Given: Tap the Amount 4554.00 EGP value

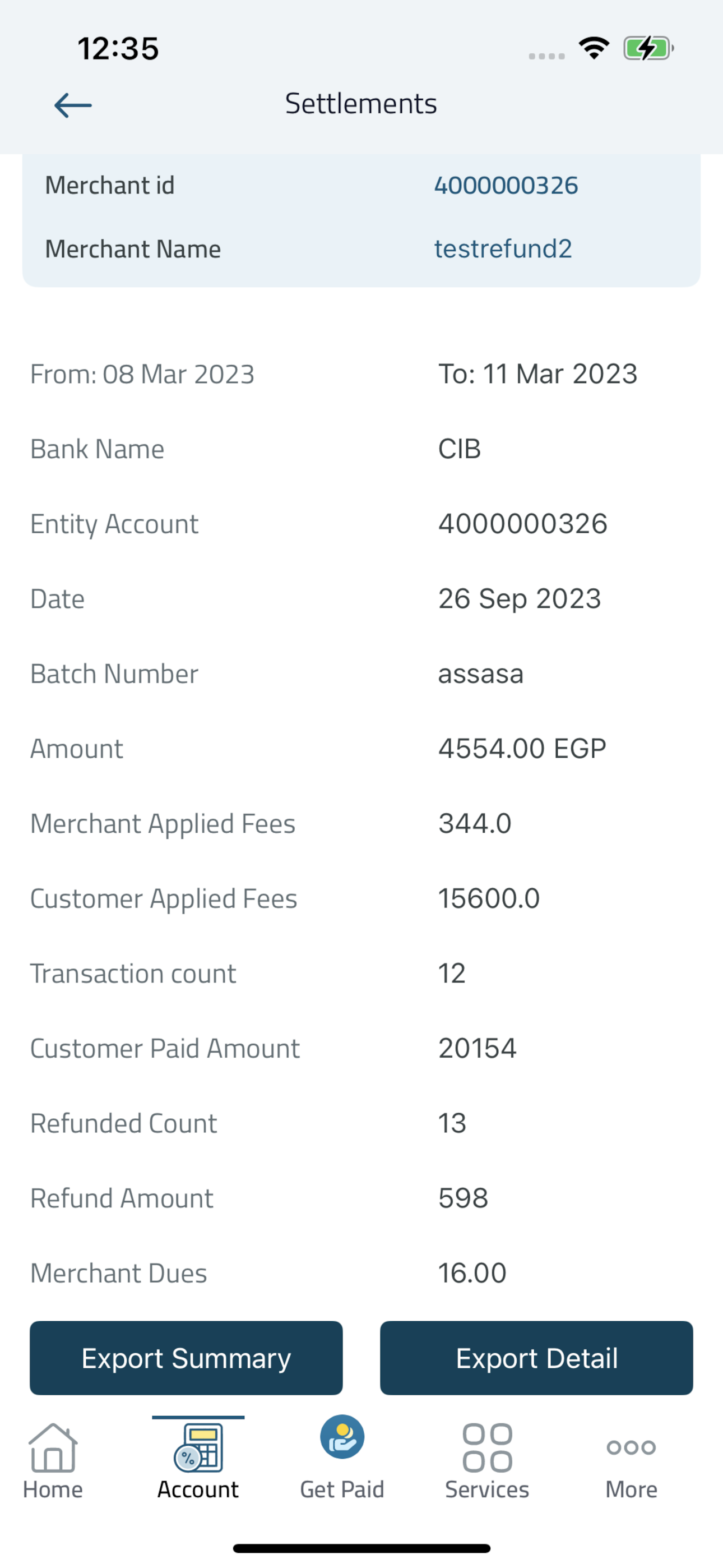Looking at the screenshot, I should click(522, 749).
